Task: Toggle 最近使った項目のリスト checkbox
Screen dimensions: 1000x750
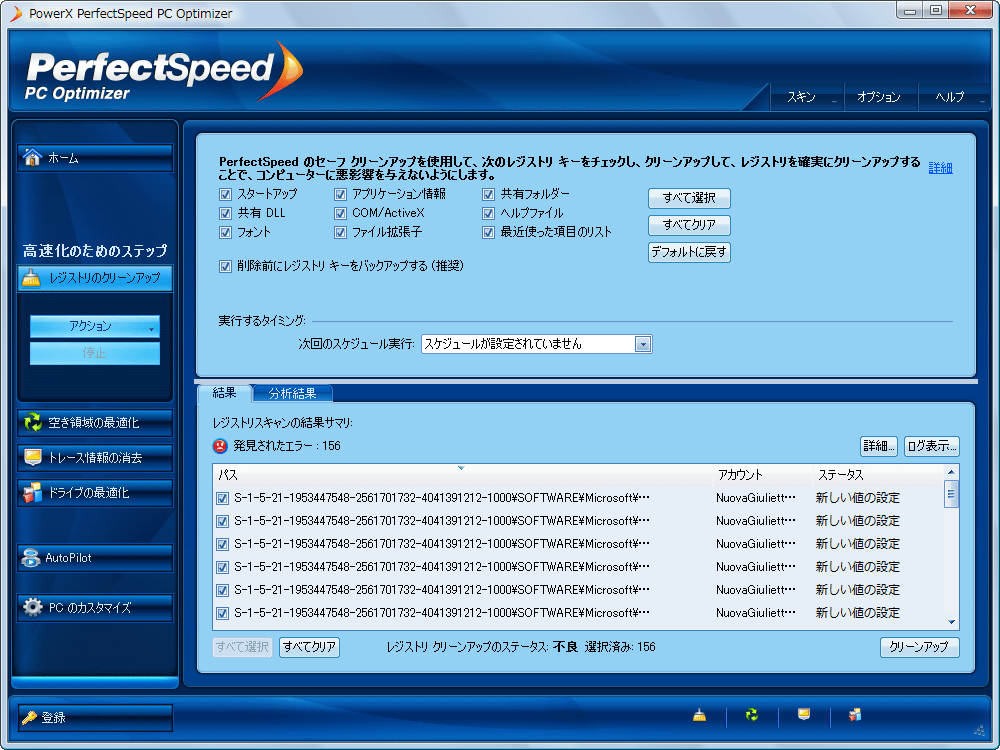Action: coord(489,232)
